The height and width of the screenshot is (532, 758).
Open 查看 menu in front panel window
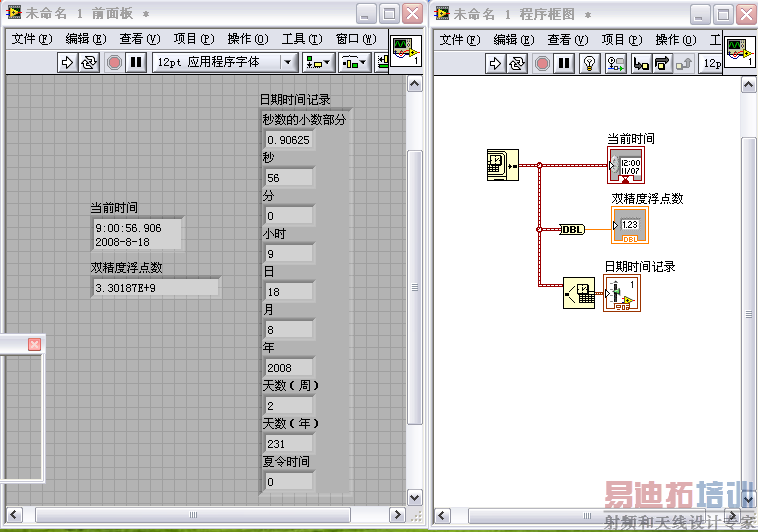pos(140,39)
